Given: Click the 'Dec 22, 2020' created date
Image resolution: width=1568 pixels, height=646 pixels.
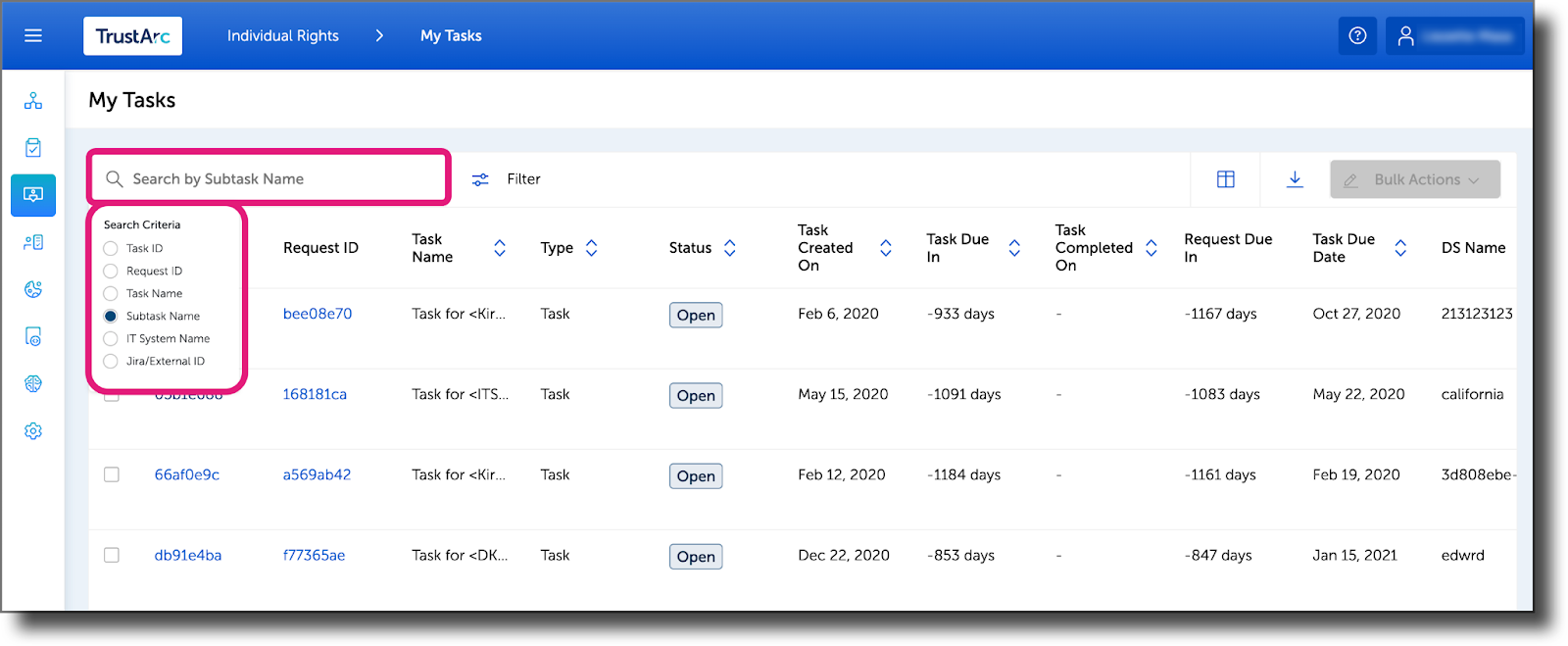Looking at the screenshot, I should (844, 555).
